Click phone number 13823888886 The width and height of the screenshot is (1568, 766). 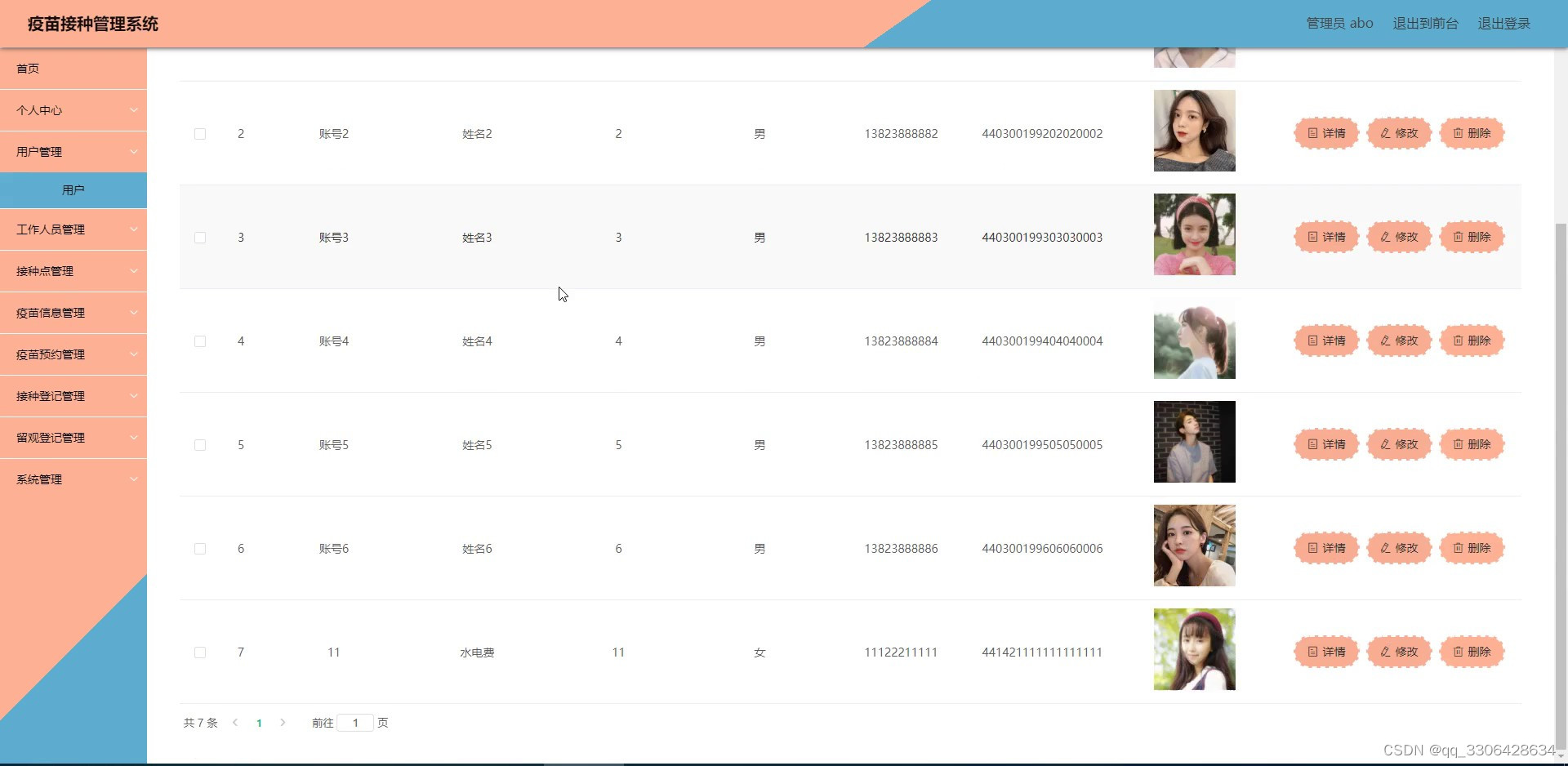tap(901, 549)
